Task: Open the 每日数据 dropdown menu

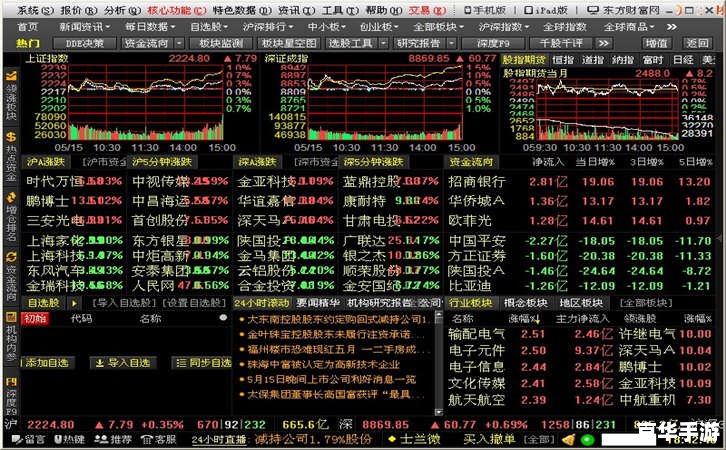Action: click(x=150, y=27)
